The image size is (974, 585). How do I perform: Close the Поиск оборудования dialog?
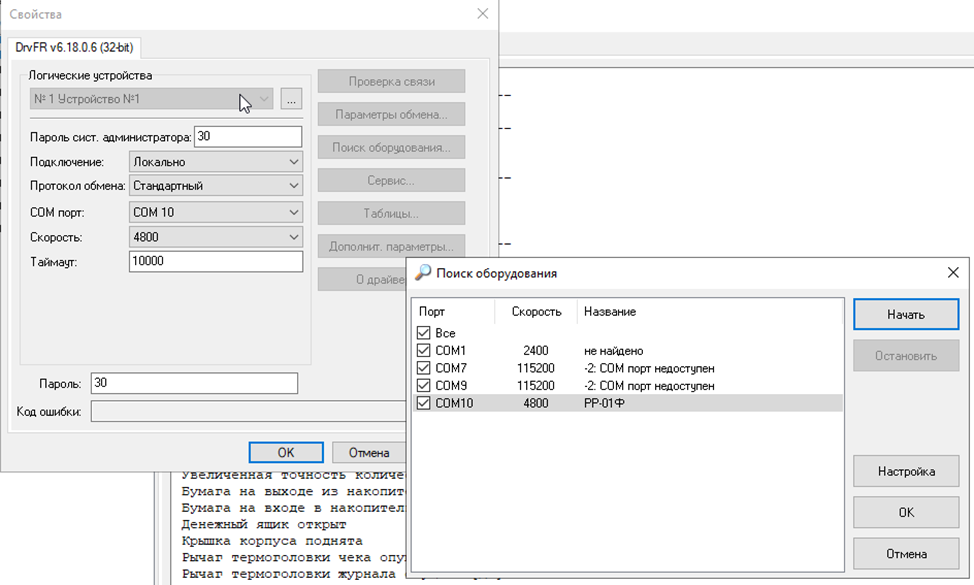[953, 273]
